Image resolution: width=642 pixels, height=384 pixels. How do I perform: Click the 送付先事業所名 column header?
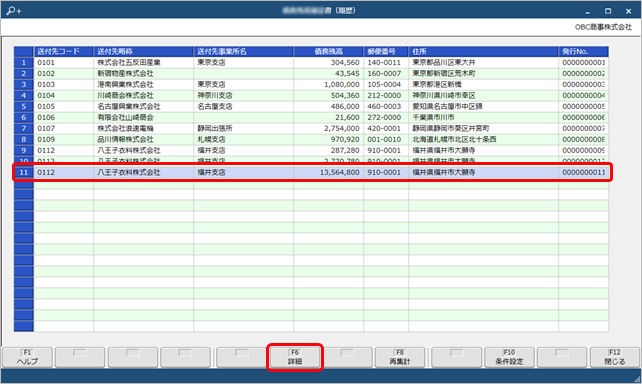tap(243, 52)
